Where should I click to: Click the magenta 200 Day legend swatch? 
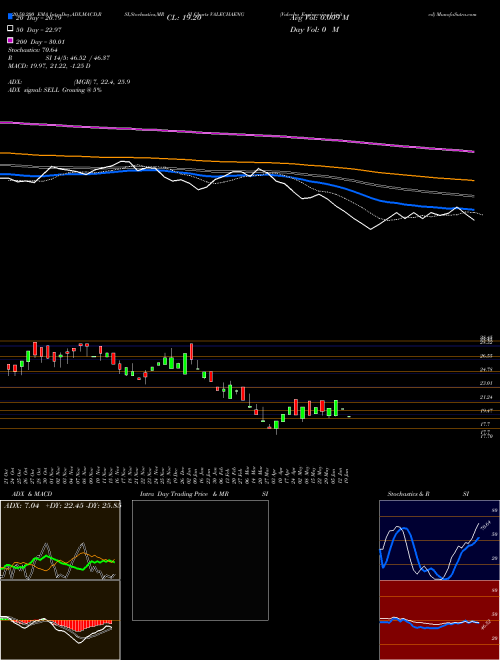pyautogui.click(x=10, y=41)
